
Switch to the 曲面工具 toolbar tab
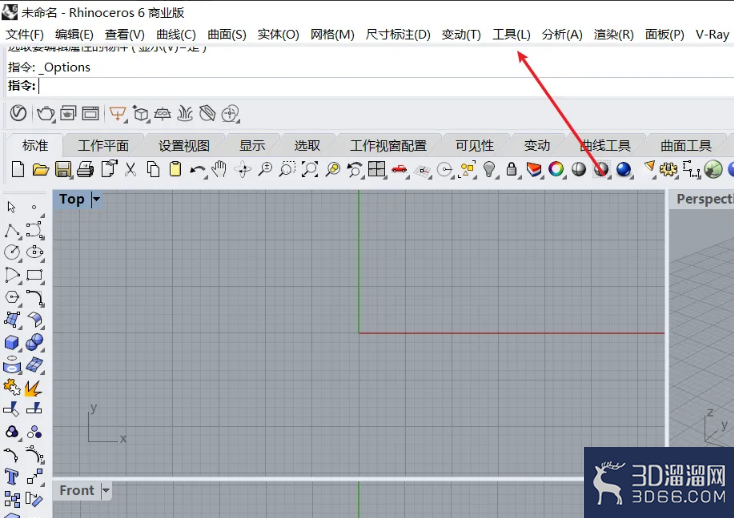(x=686, y=146)
